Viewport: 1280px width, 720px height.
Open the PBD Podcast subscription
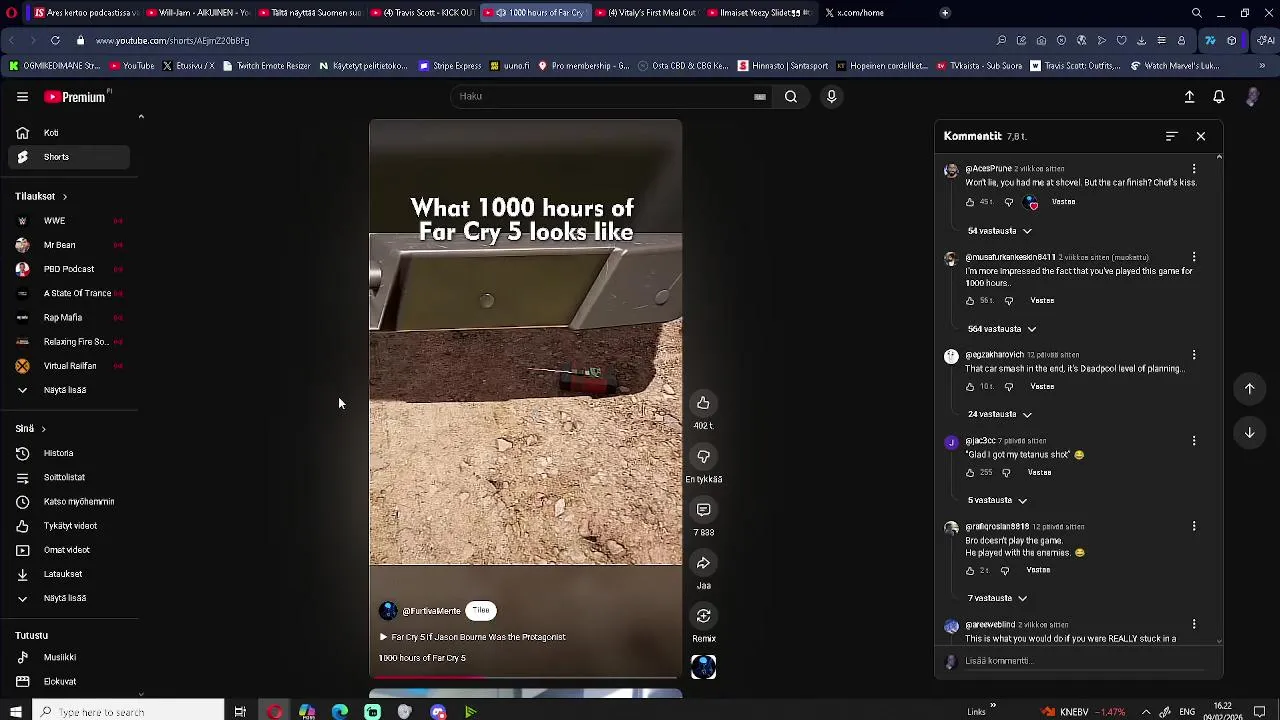[x=68, y=269]
